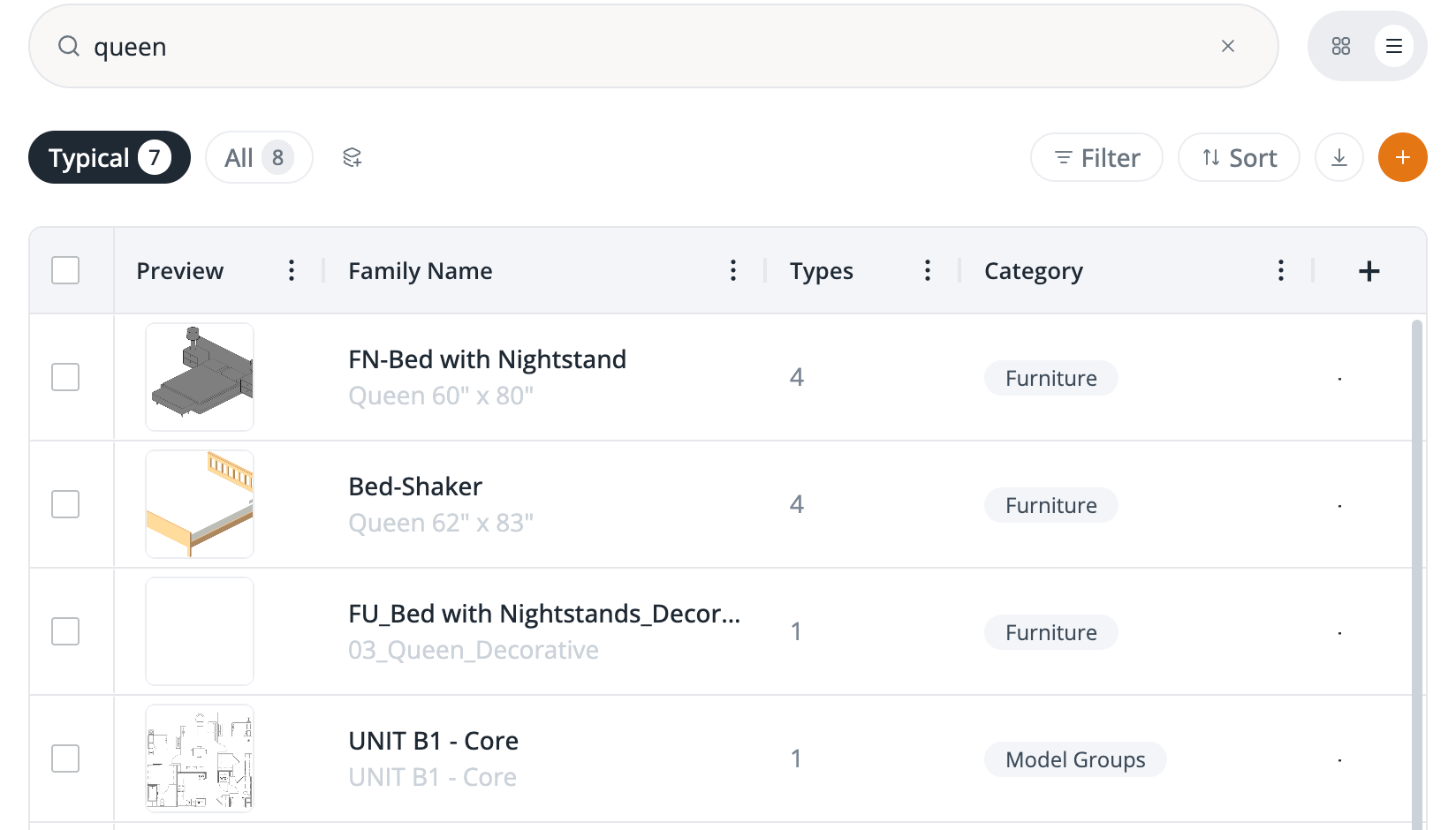Click the FN-Bed with Nightstand family name
Image resolution: width=1456 pixels, height=830 pixels.
click(487, 359)
